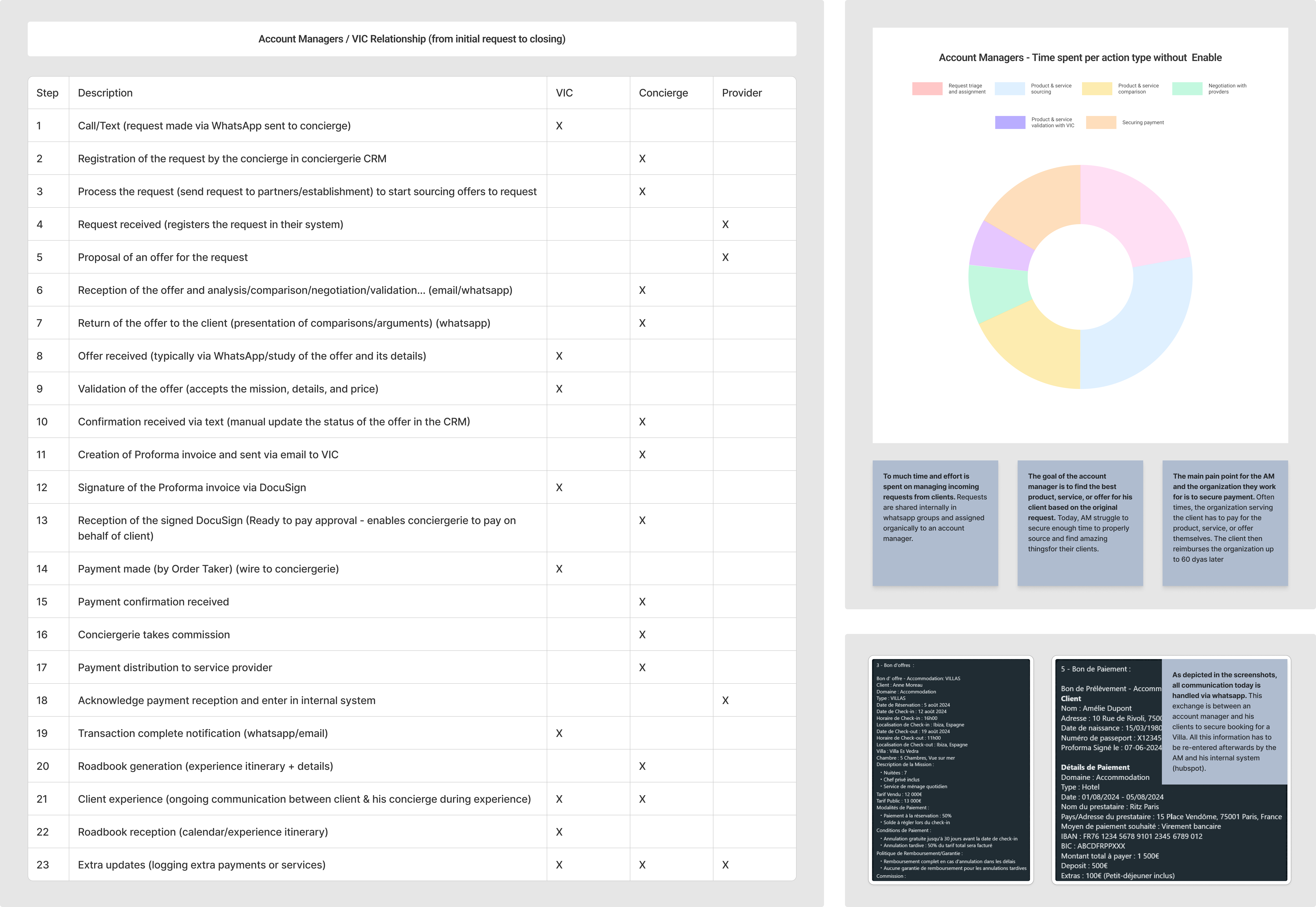The height and width of the screenshot is (907, 1316).
Task: Click 'Conciergerie takes commission' description
Action: pos(154,635)
